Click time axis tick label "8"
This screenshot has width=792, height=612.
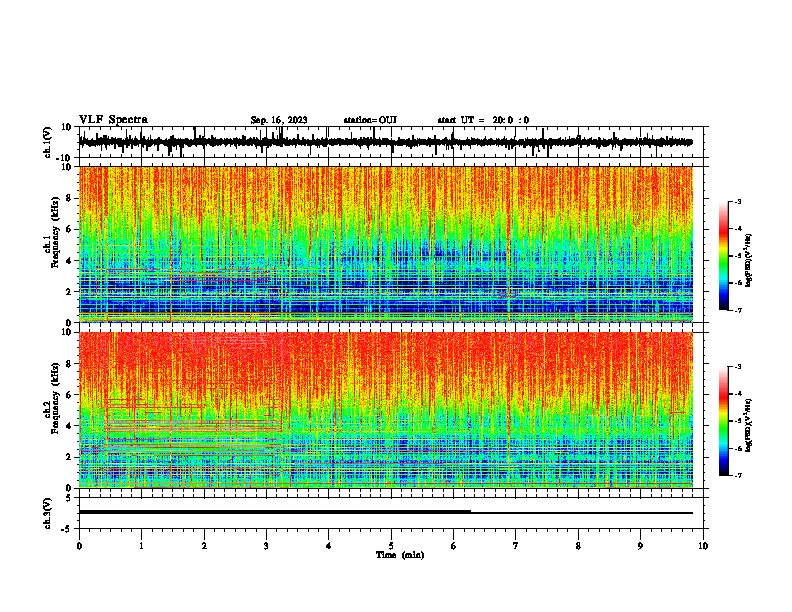[x=578, y=546]
